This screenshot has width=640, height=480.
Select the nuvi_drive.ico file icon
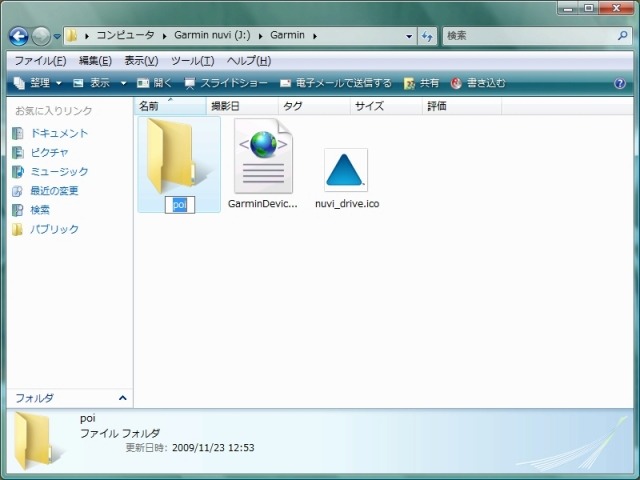[x=346, y=170]
